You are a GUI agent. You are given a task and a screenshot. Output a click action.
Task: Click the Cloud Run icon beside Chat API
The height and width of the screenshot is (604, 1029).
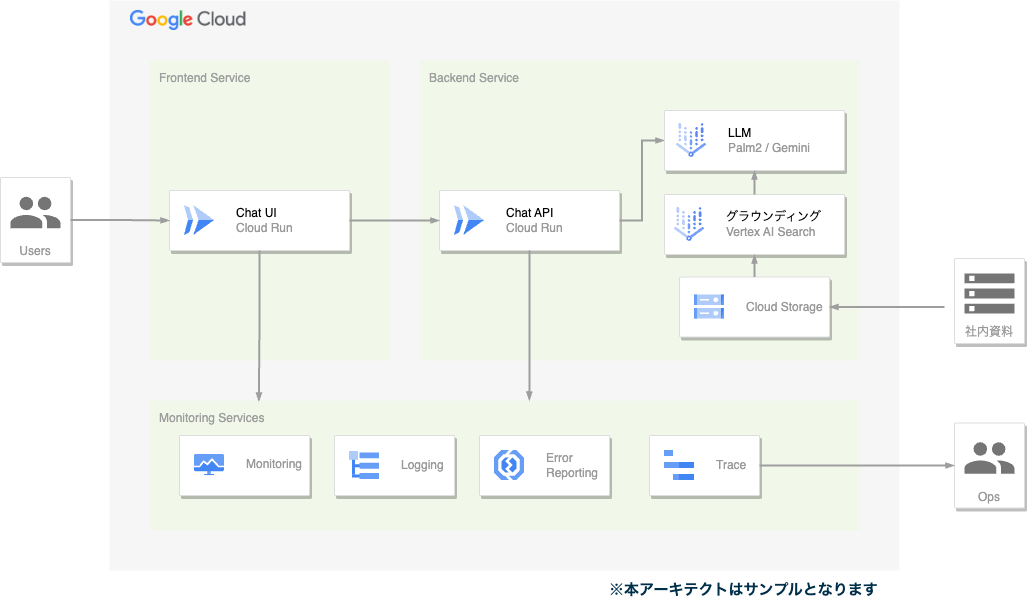coord(469,220)
